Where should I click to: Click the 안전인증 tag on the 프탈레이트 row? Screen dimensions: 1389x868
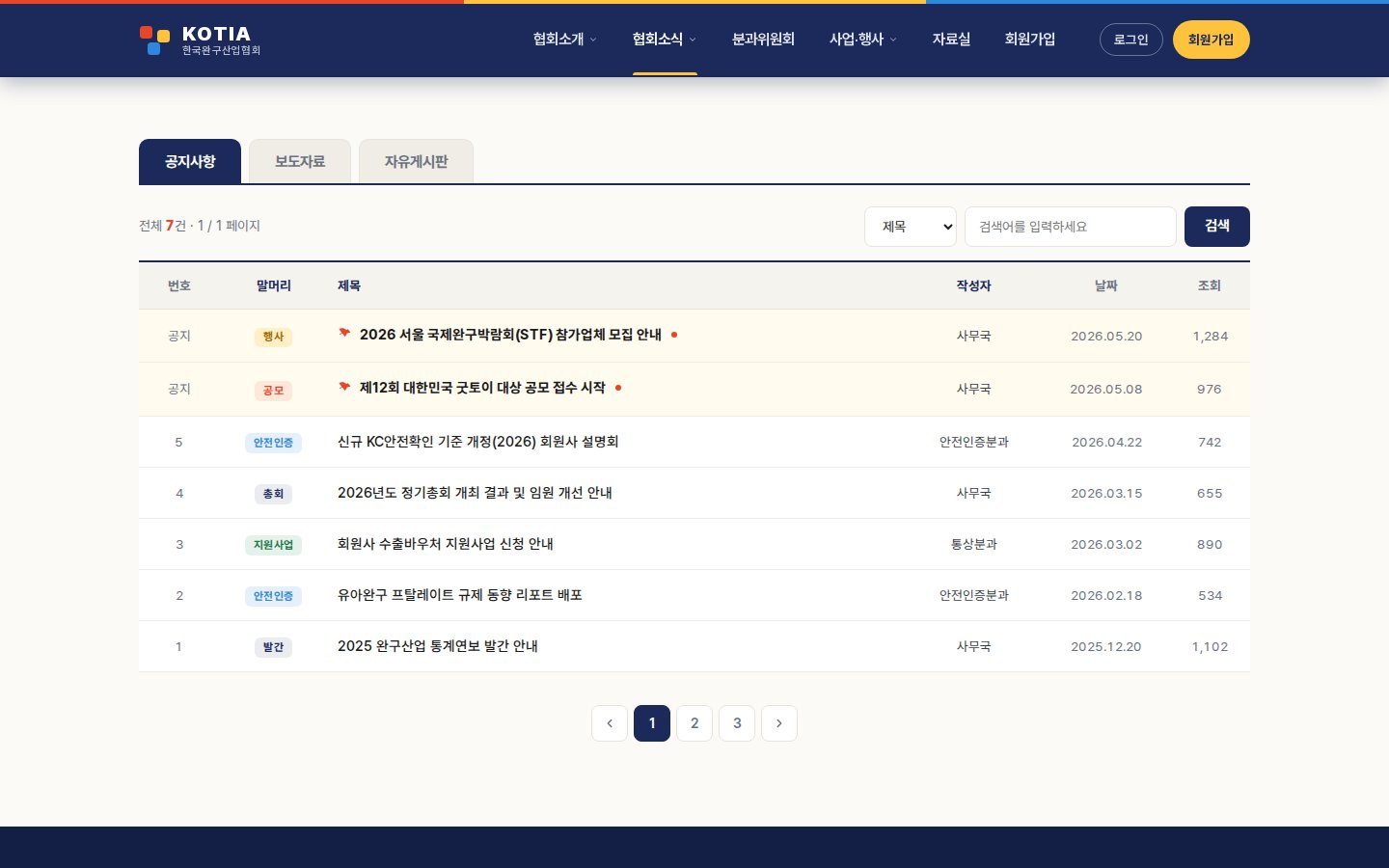273,596
